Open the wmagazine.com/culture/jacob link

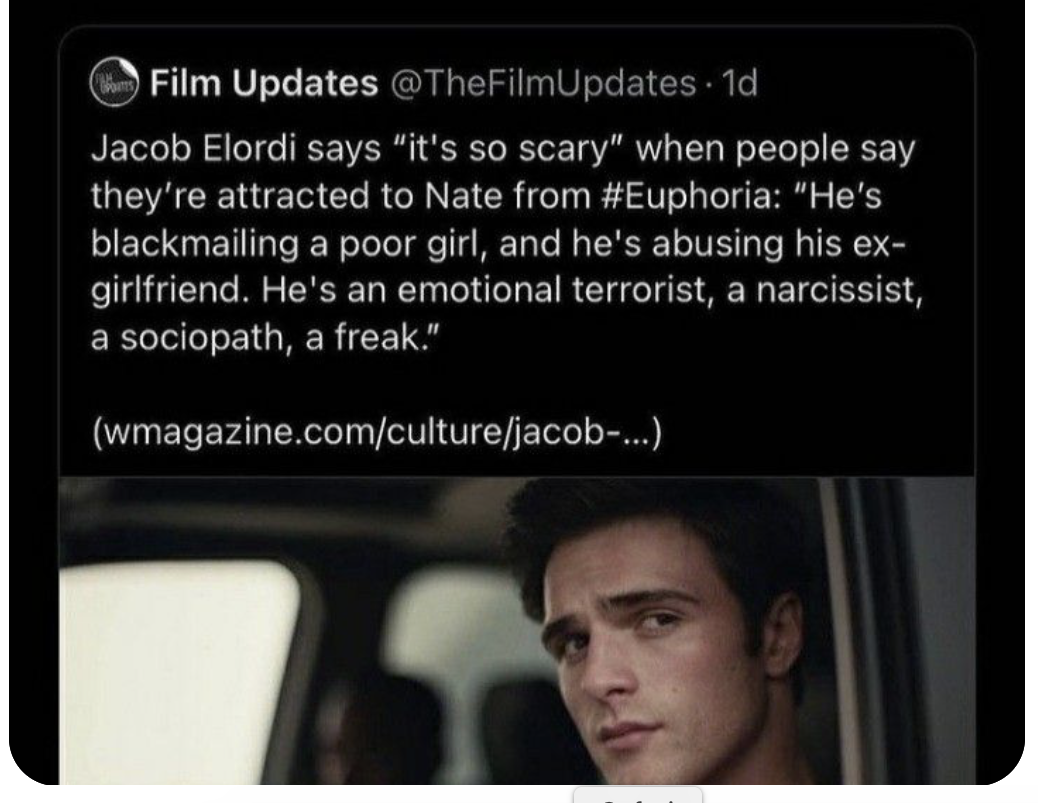point(376,432)
